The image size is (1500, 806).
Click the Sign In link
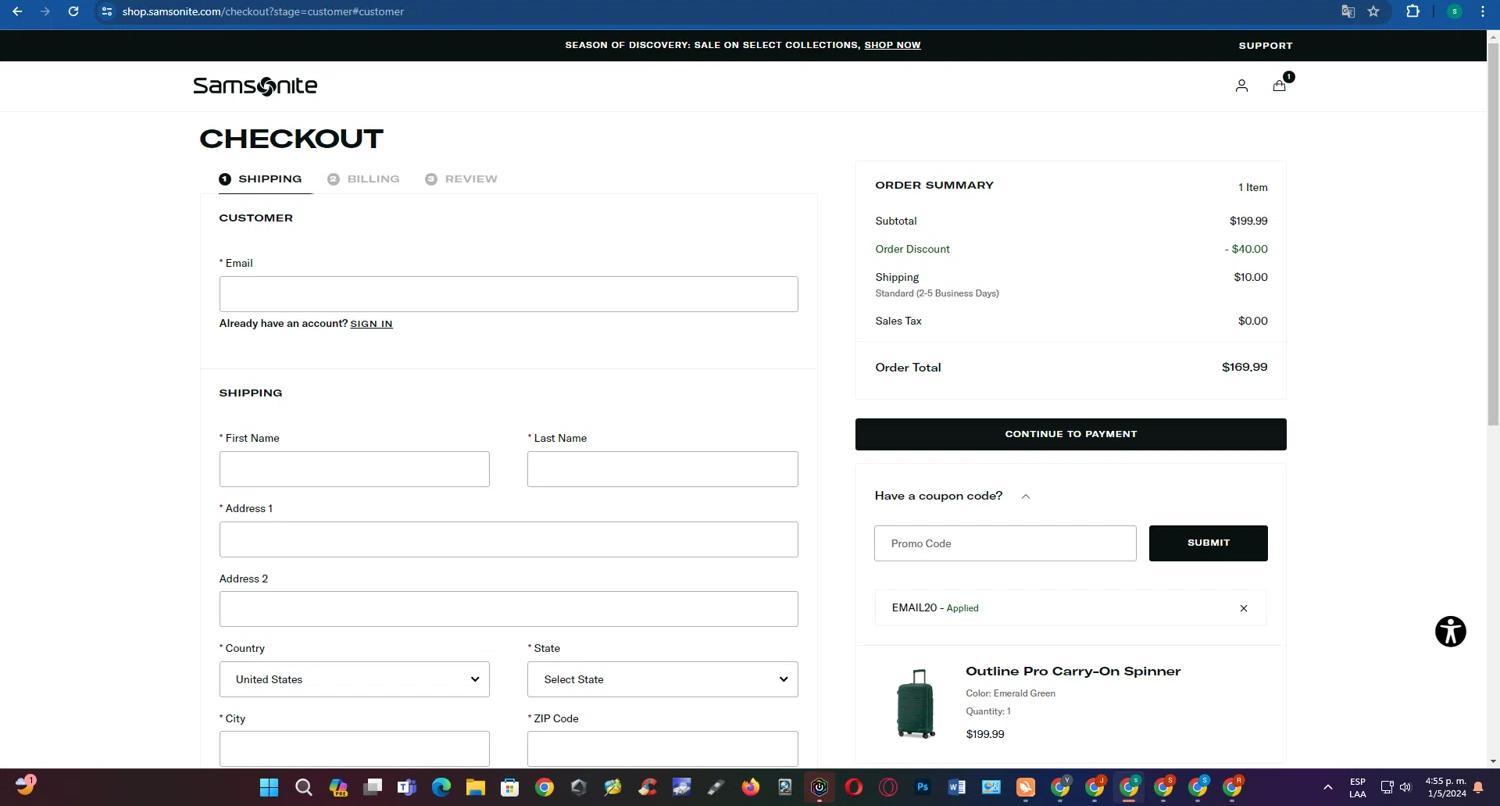(x=371, y=324)
